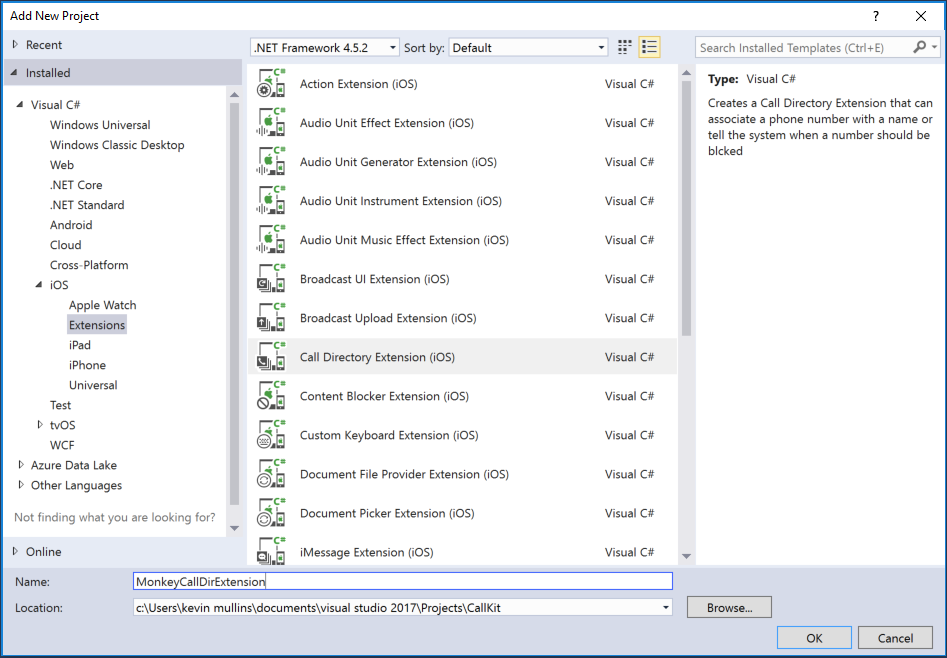Click inside the Name input field
The image size is (947, 658).
click(x=400, y=581)
